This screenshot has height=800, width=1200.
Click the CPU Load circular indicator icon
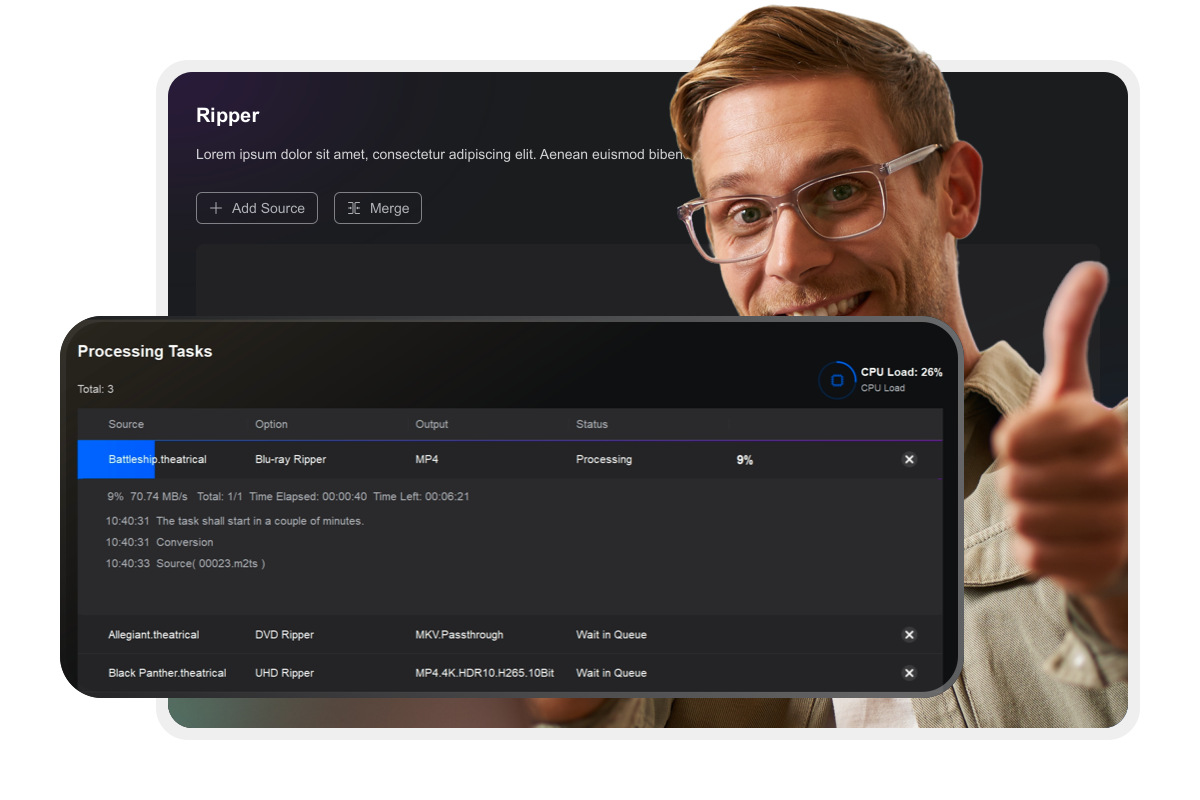click(837, 380)
